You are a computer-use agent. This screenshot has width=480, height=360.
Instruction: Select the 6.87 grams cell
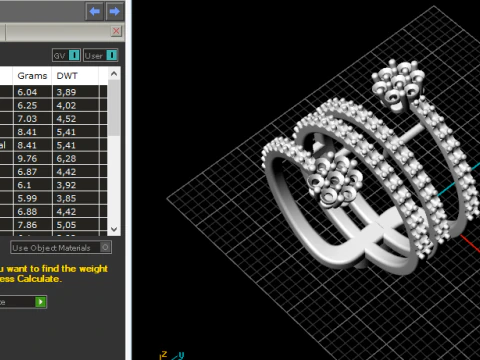(33, 172)
